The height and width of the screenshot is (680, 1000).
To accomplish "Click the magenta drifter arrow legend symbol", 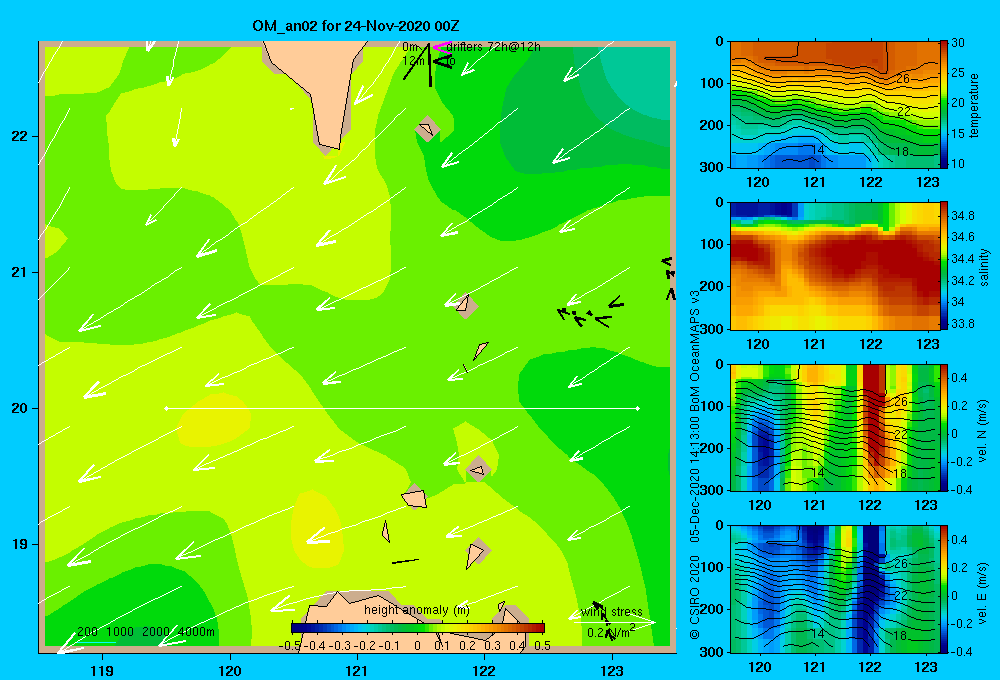I will [441, 46].
